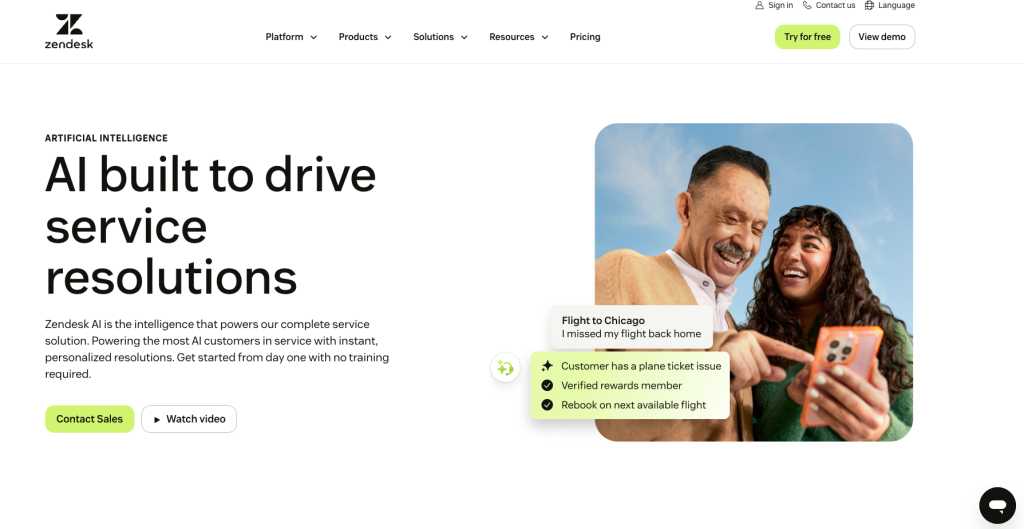Click the Watch video button label
1024x529 pixels.
pyautogui.click(x=196, y=419)
